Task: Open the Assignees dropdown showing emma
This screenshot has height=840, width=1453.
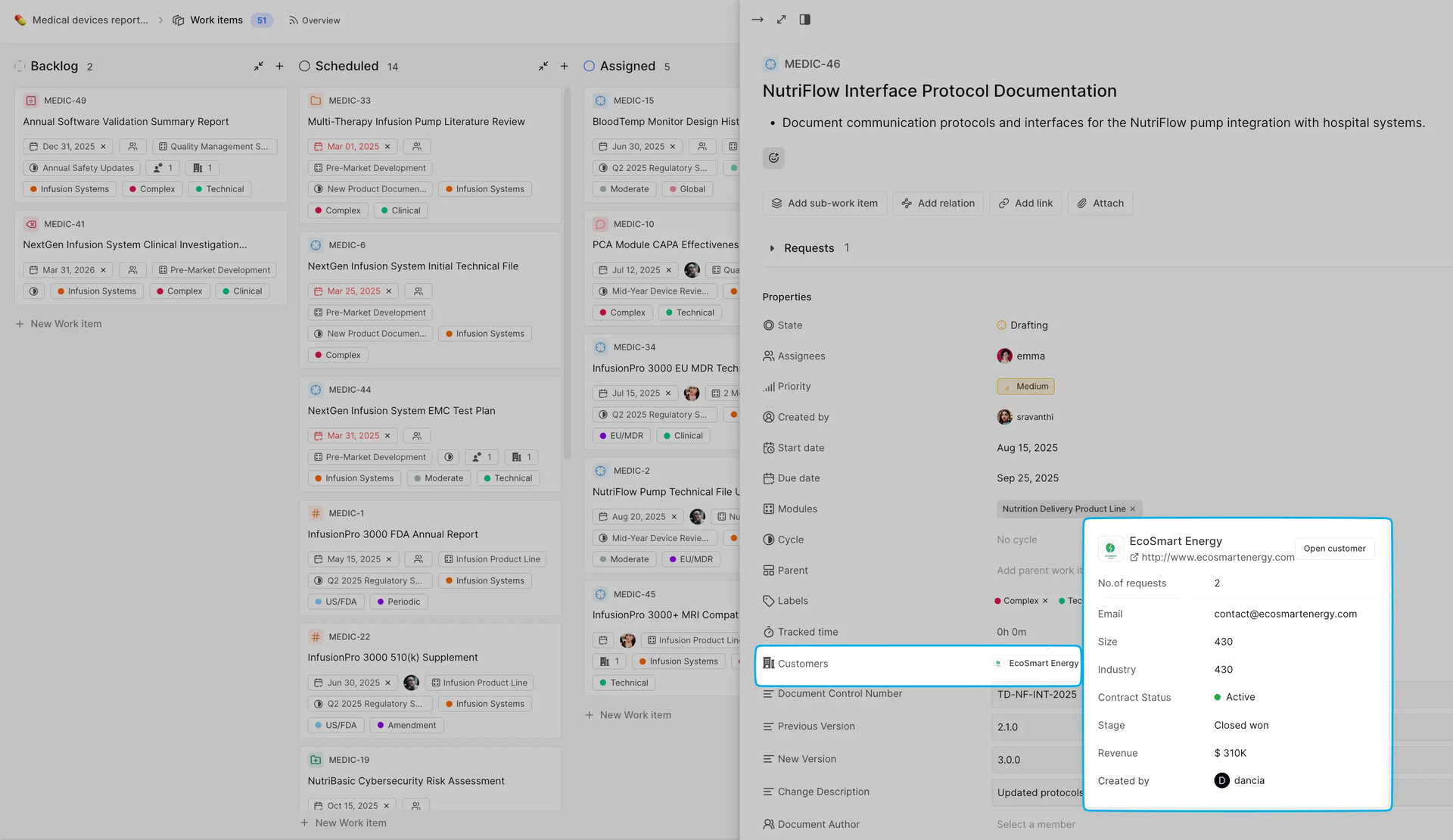Action: click(x=1021, y=356)
